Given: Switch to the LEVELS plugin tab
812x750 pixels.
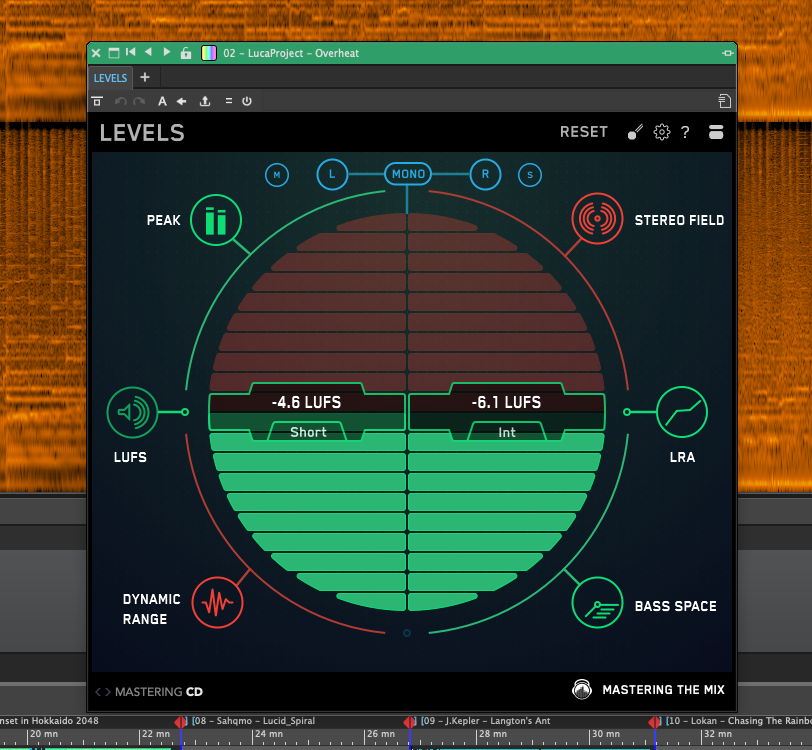Looking at the screenshot, I should [x=110, y=78].
